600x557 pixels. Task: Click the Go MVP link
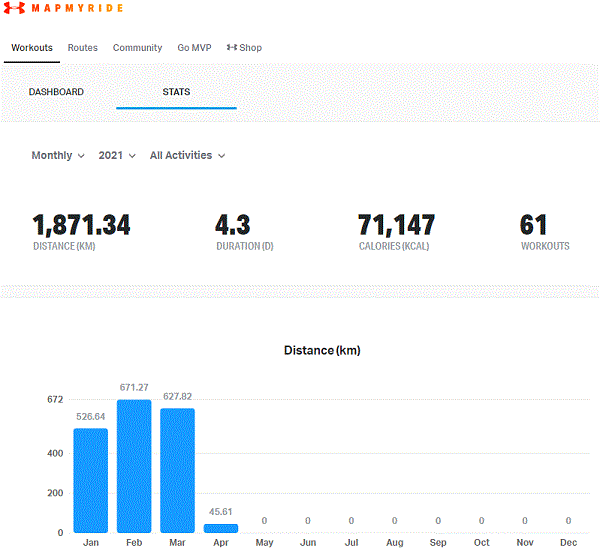click(x=194, y=48)
